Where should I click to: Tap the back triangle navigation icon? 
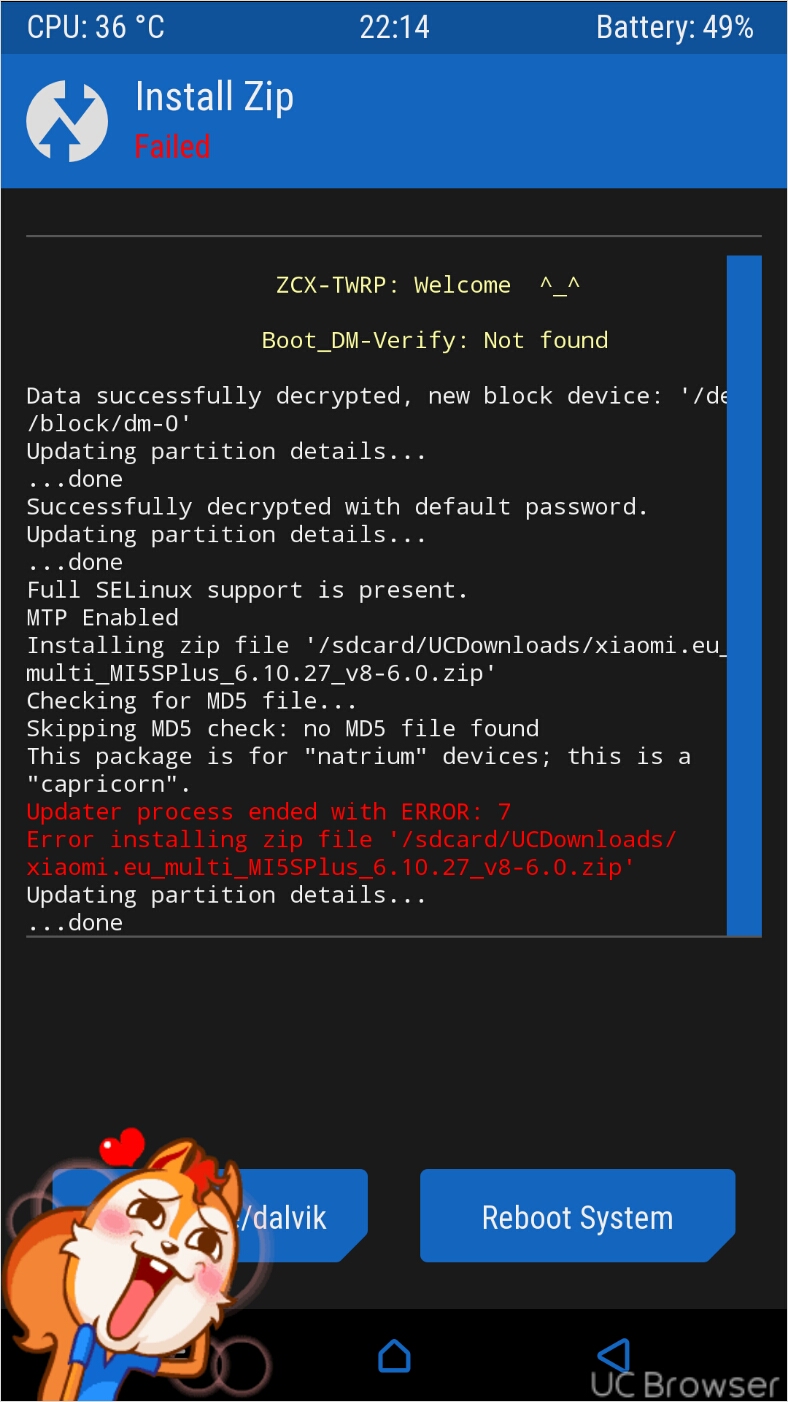(x=614, y=1355)
